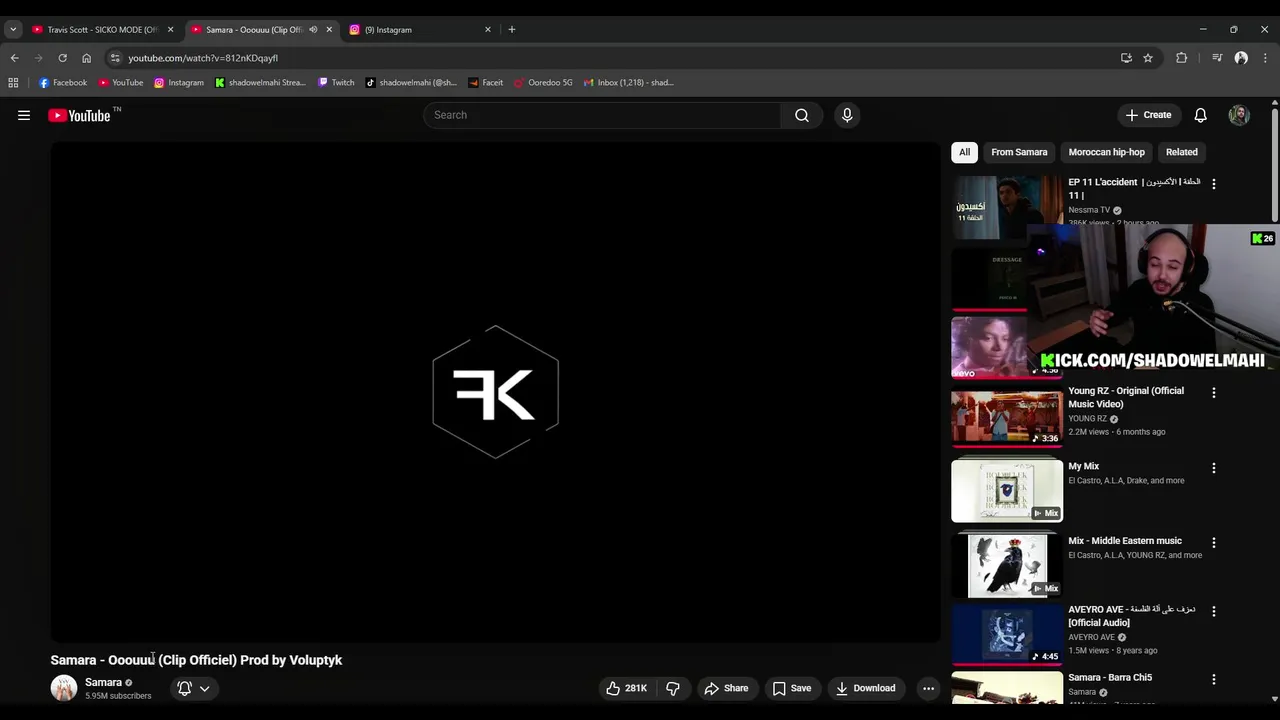Image resolution: width=1280 pixels, height=720 pixels.
Task: Close the Travis Scott tab
Action: 170,30
